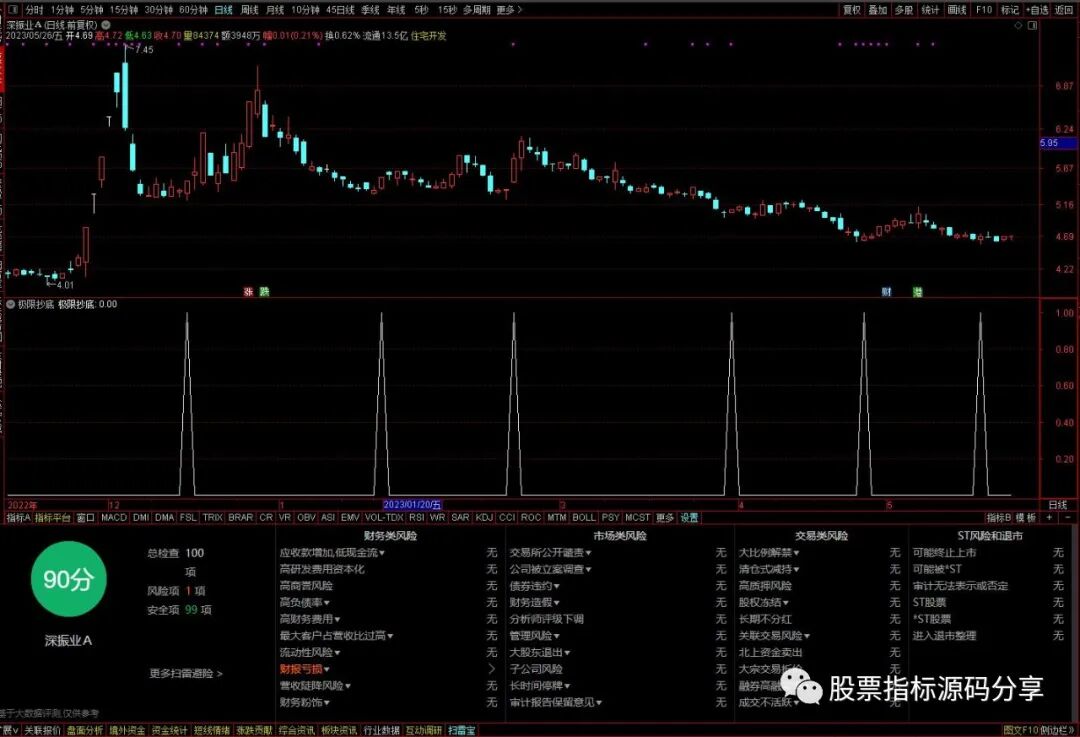Click the window icon before 分时
This screenshot has width=1080, height=737.
pyautogui.click(x=12, y=10)
